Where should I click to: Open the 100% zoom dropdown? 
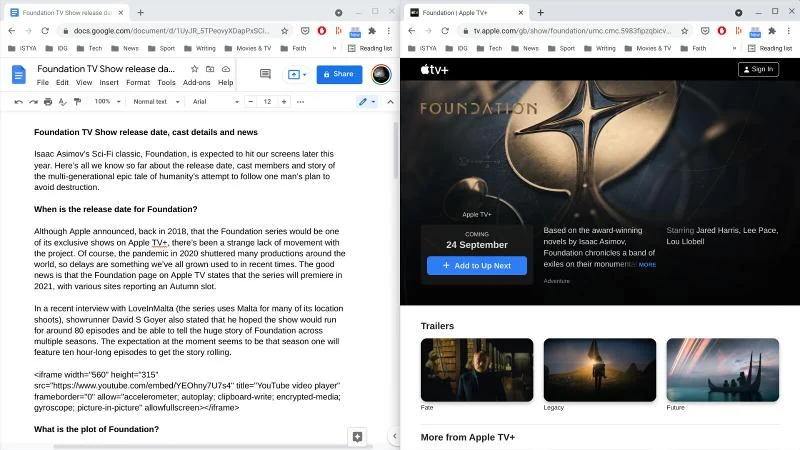(x=107, y=102)
